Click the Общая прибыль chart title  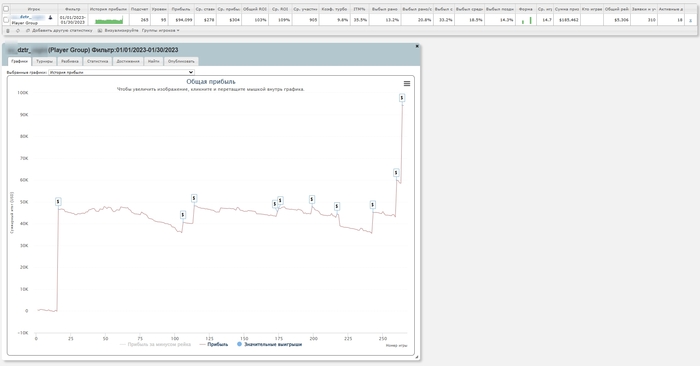click(211, 82)
